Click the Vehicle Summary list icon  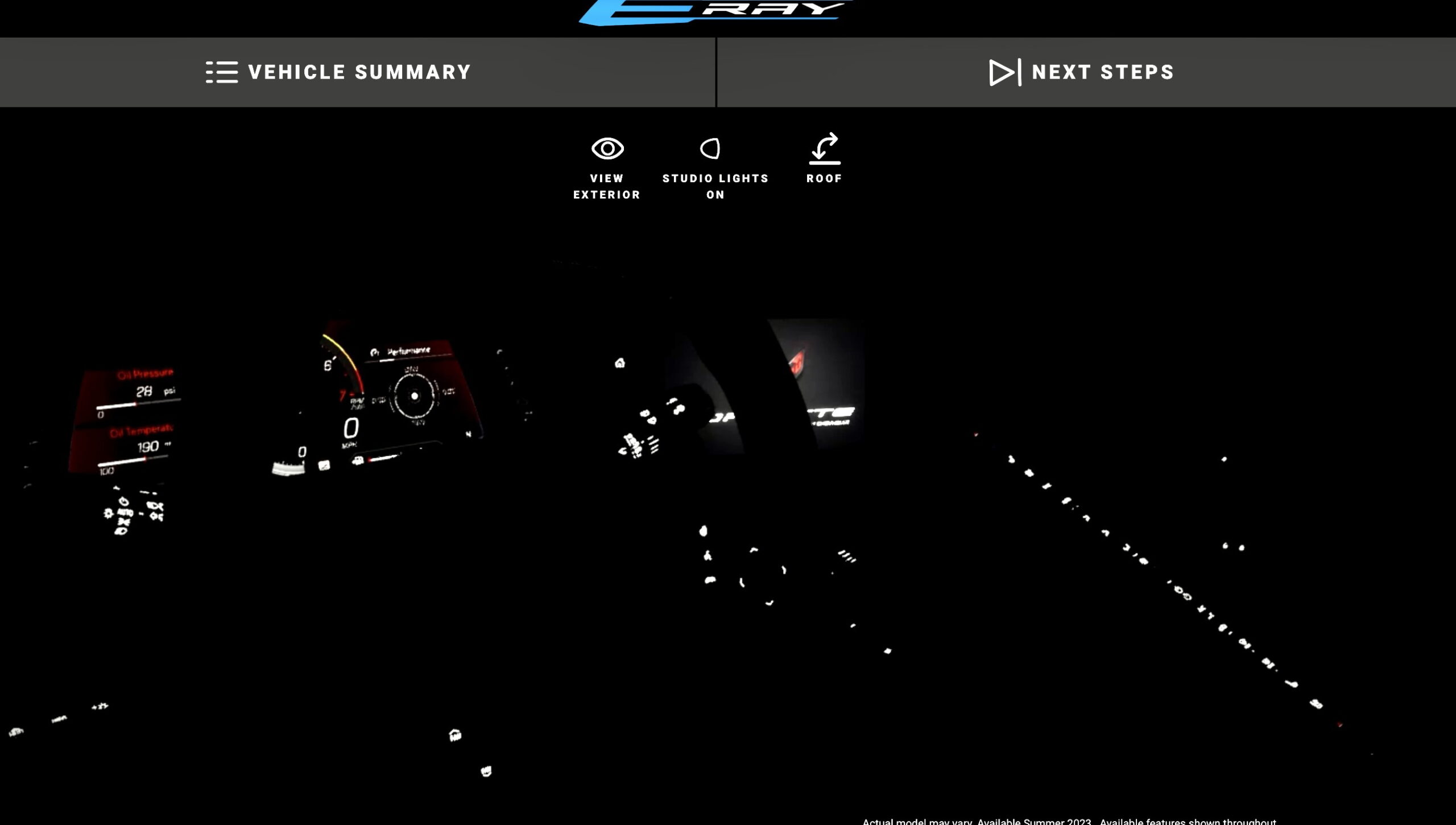(x=221, y=72)
